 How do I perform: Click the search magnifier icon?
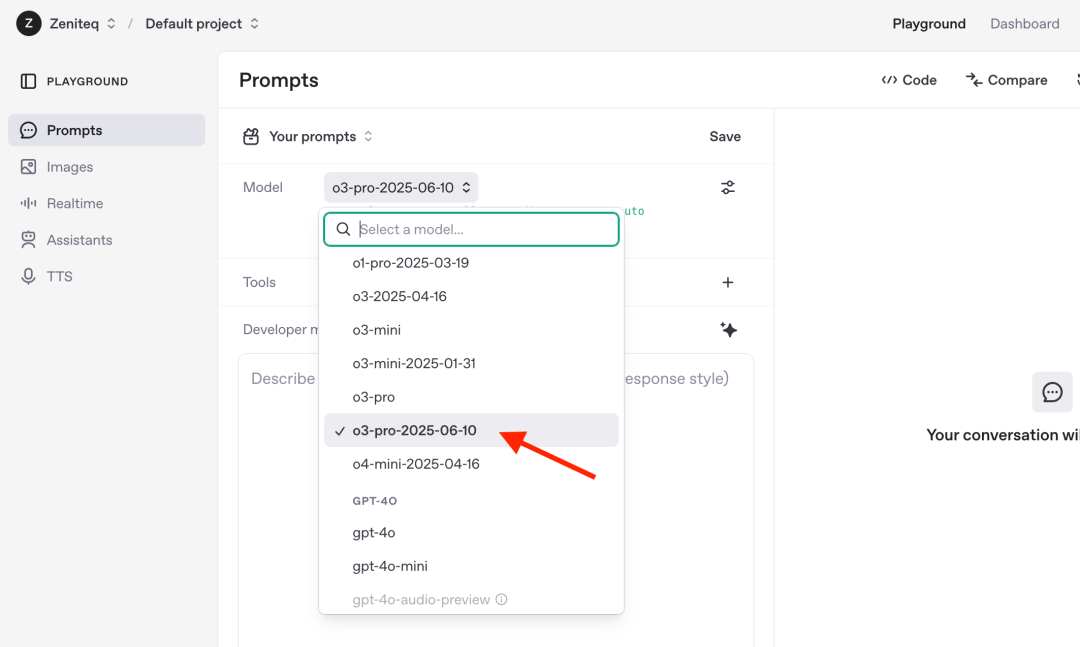[343, 229]
